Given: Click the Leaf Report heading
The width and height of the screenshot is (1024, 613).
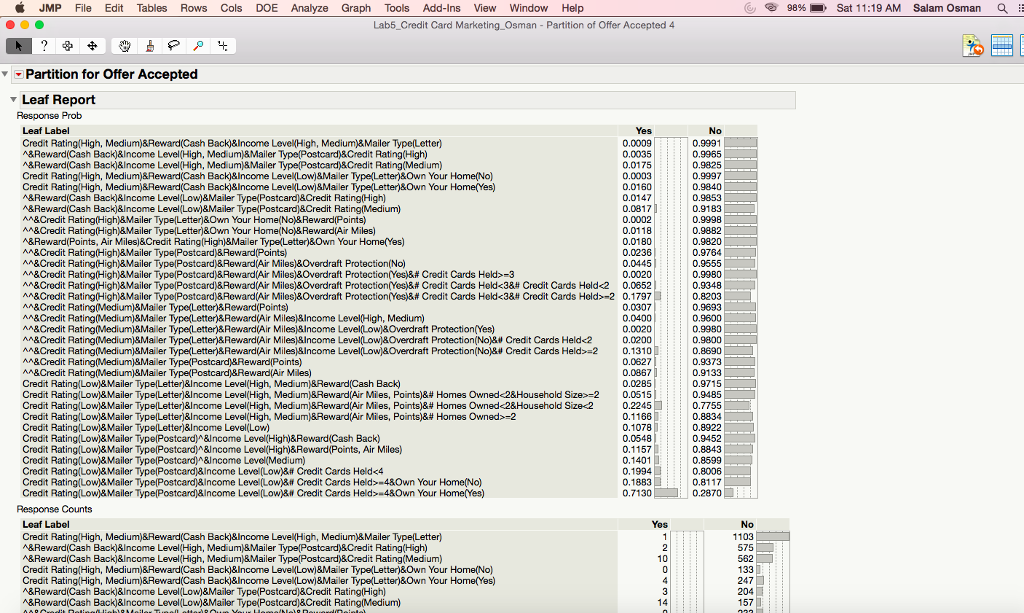Looking at the screenshot, I should coord(59,99).
